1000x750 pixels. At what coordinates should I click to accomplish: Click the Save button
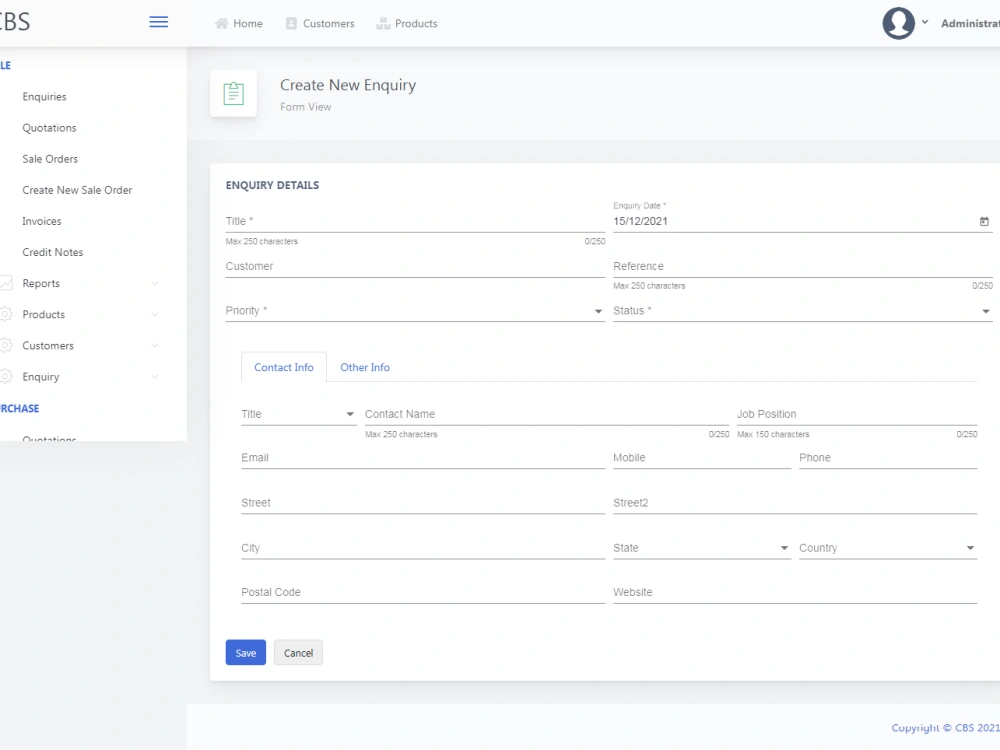coord(246,652)
